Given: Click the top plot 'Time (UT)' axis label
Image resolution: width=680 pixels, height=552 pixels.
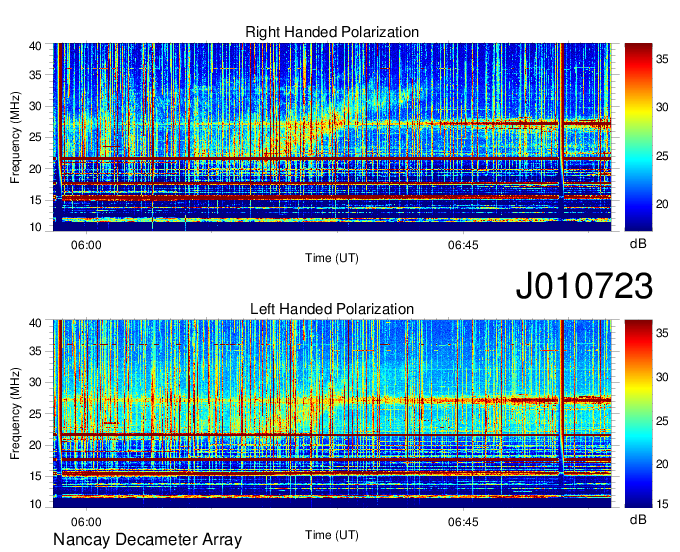Looking at the screenshot, I should tap(332, 258).
